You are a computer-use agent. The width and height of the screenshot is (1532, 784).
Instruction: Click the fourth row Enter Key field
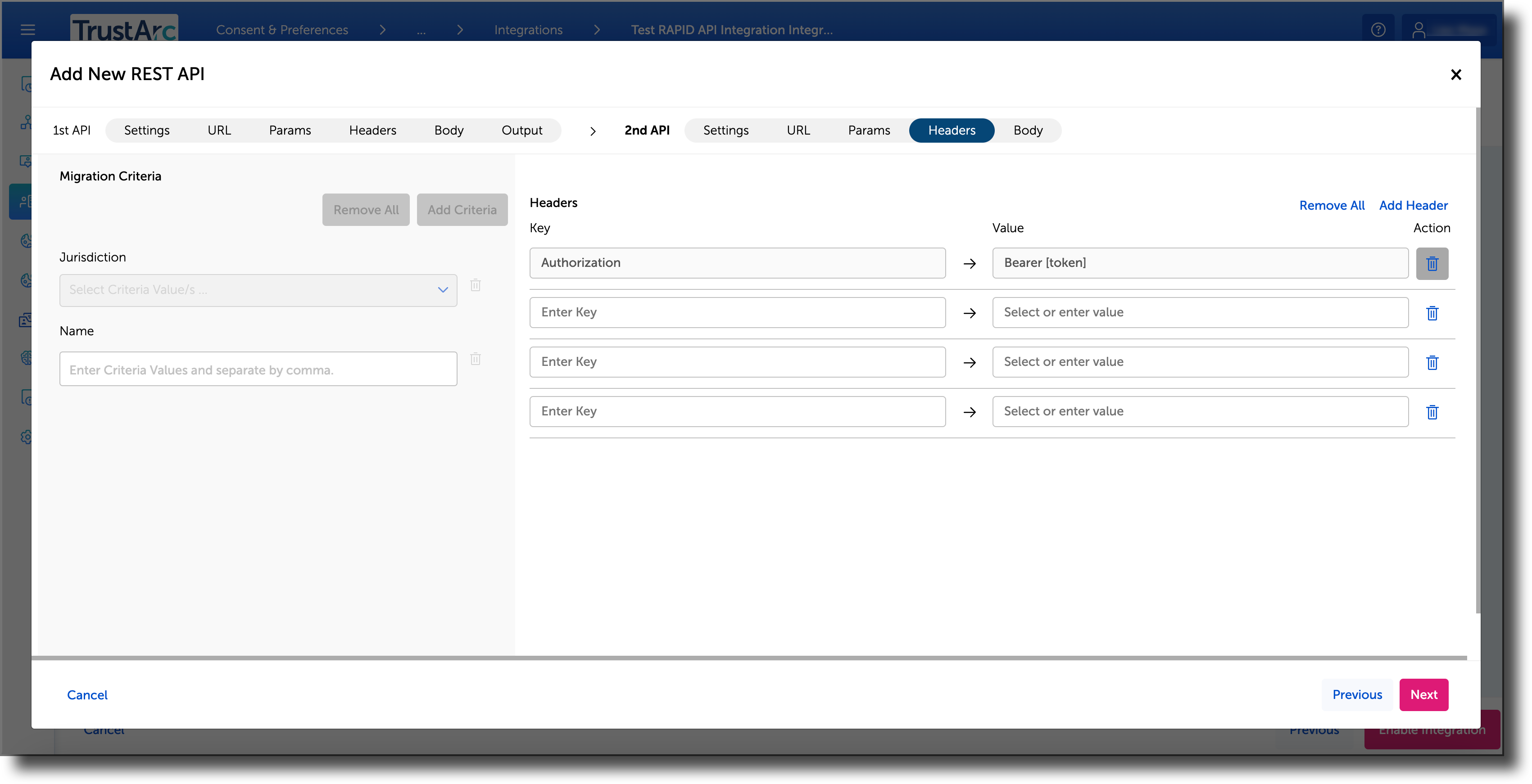(x=738, y=411)
